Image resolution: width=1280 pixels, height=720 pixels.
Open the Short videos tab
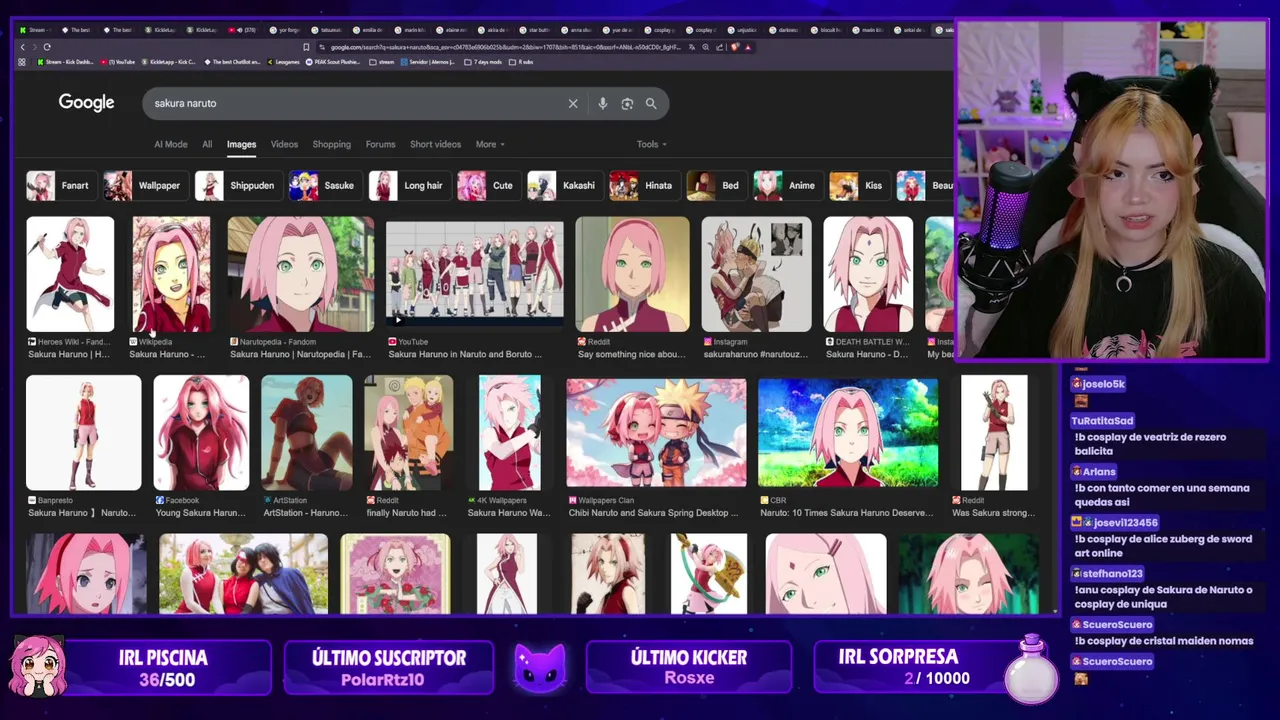pyautogui.click(x=435, y=144)
